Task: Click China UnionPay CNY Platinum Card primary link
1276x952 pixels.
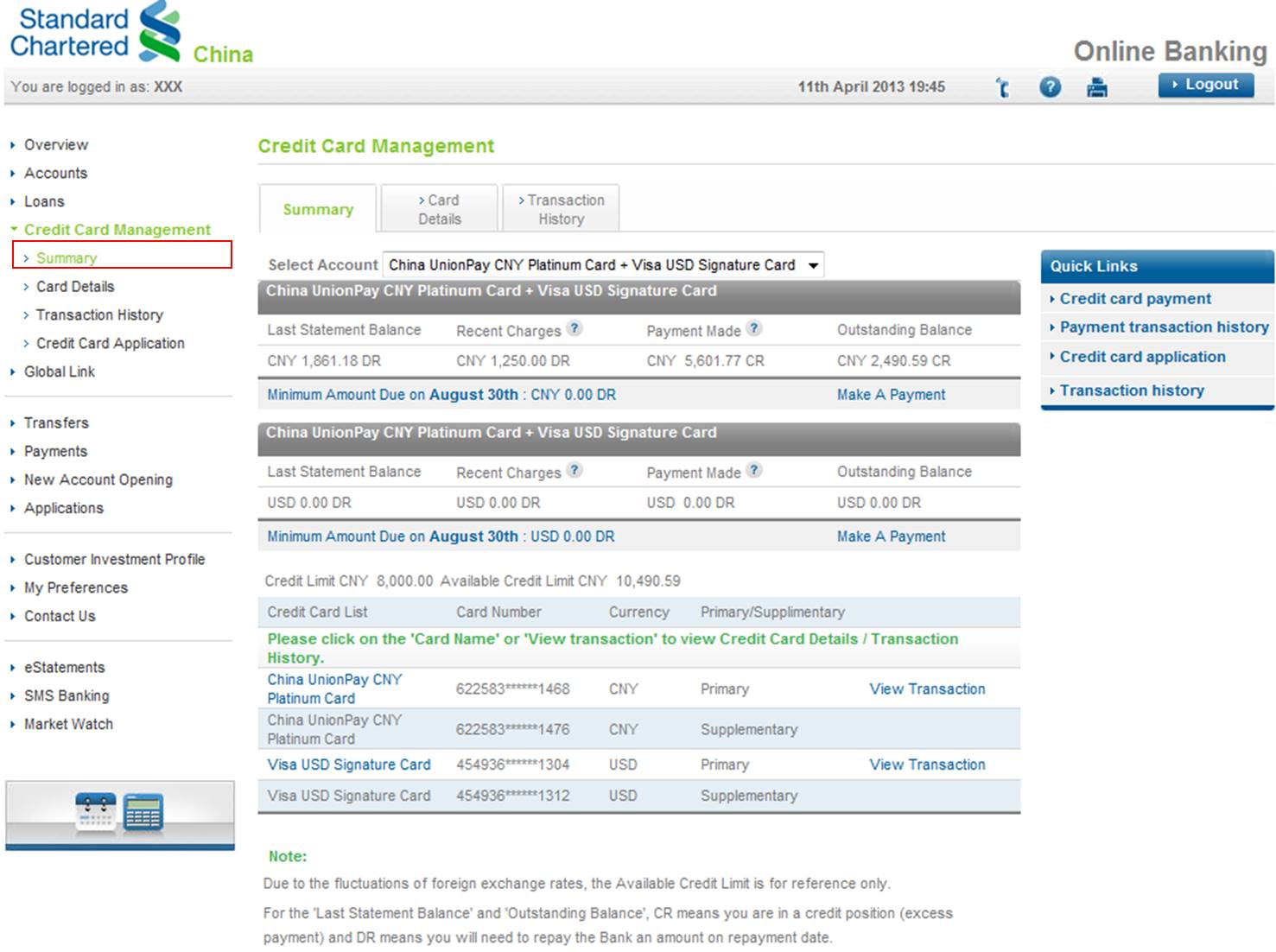Action: [334, 689]
